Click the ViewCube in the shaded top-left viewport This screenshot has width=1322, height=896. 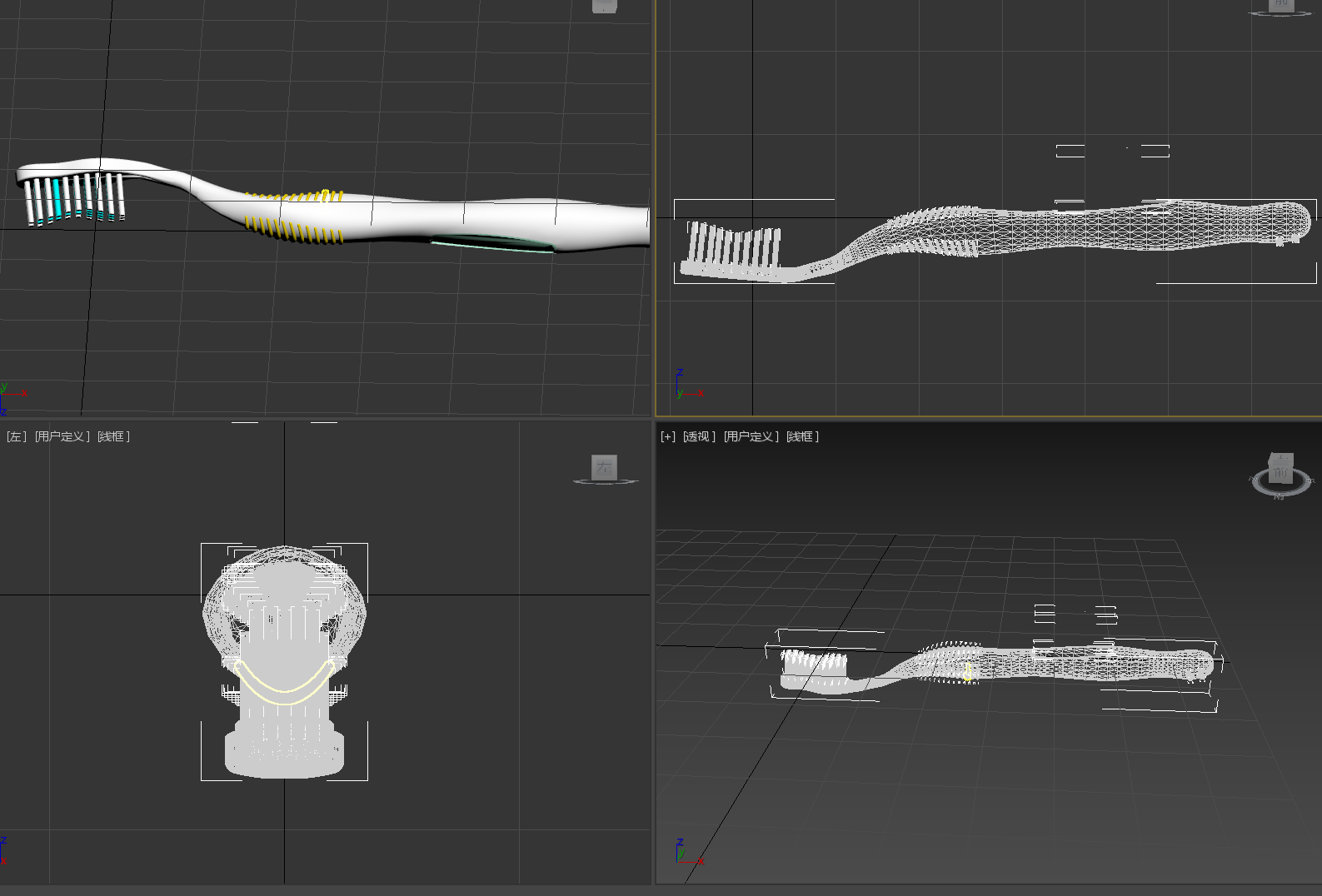(604, 6)
